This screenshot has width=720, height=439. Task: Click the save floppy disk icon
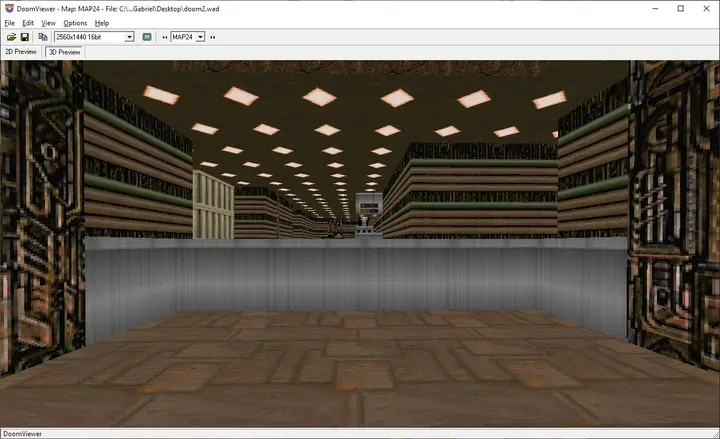(25, 37)
